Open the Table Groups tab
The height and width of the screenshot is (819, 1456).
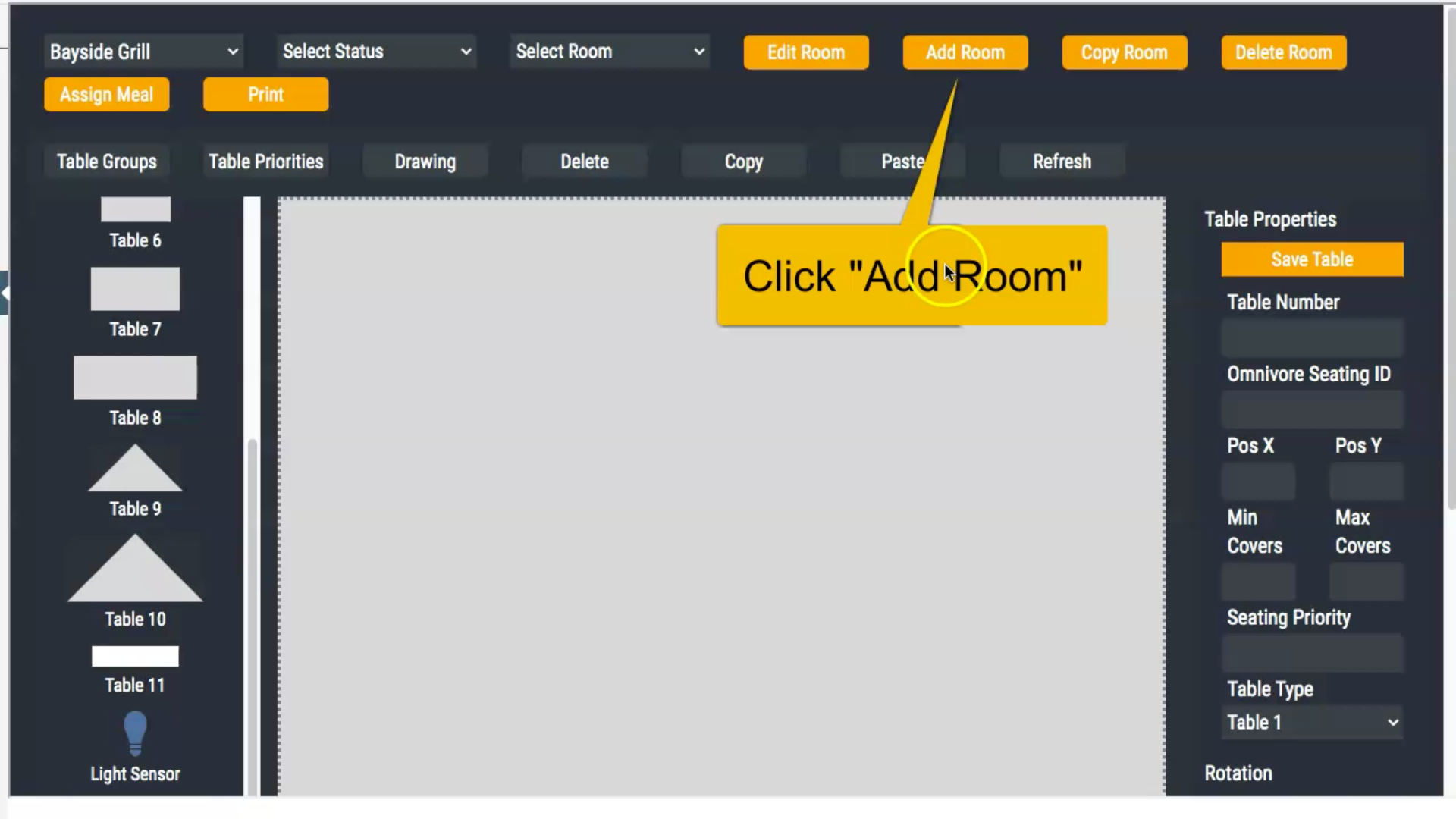coord(106,162)
